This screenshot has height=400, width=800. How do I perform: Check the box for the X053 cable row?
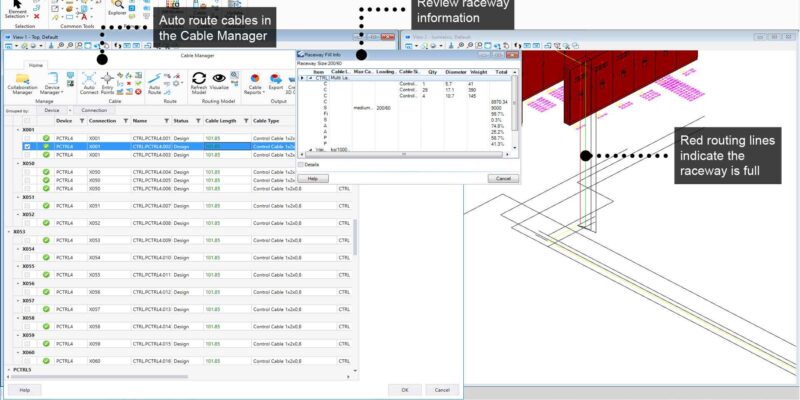tap(27, 240)
